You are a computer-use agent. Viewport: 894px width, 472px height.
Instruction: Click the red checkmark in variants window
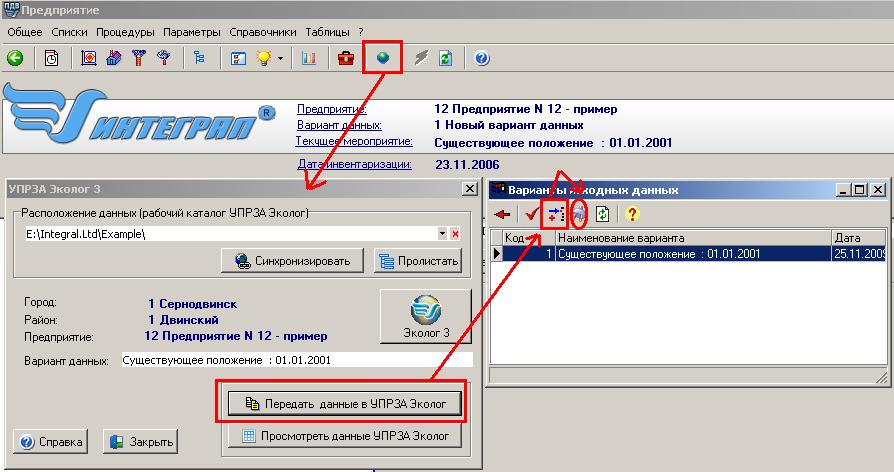531,214
